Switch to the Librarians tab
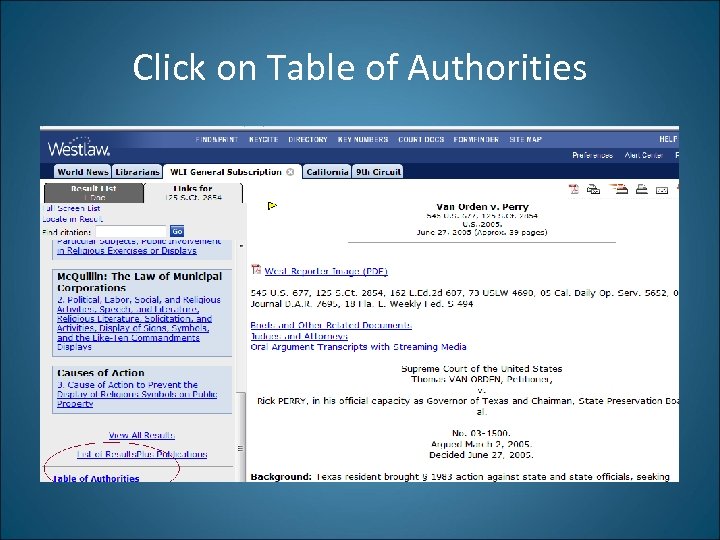Image resolution: width=720 pixels, height=540 pixels. tap(137, 172)
